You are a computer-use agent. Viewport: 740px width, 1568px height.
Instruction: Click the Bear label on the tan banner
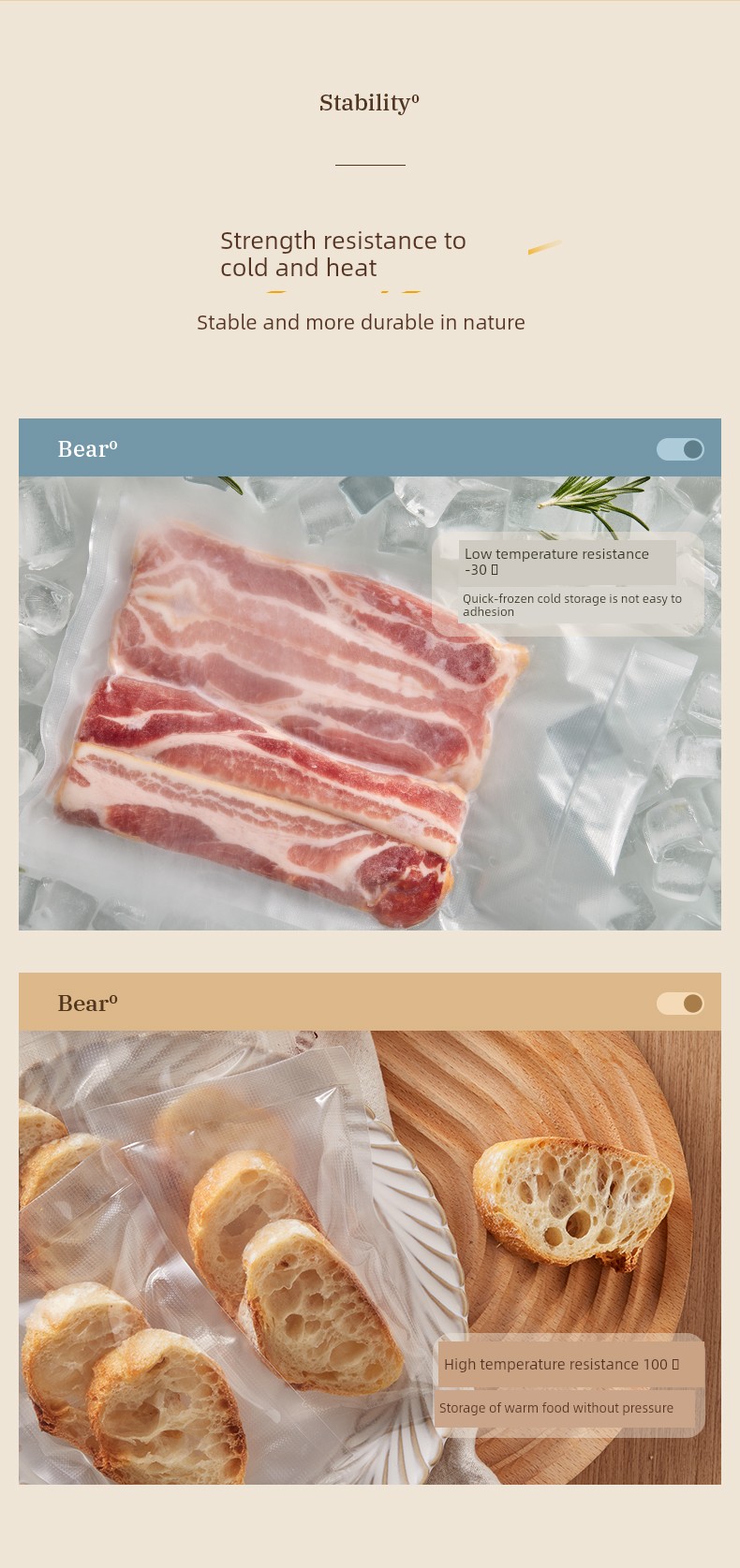coord(87,1004)
